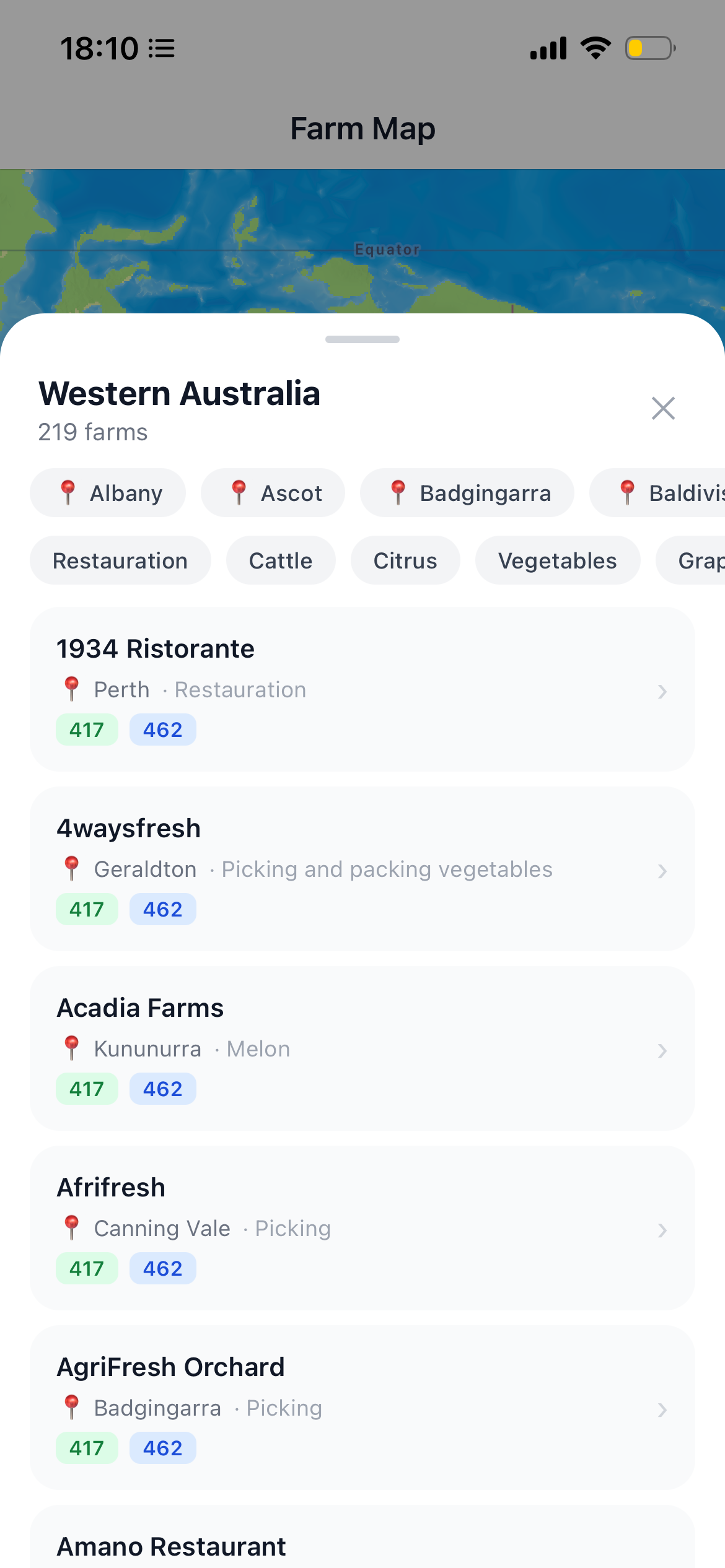Open 4waysfresh details chevron

pos(662,871)
